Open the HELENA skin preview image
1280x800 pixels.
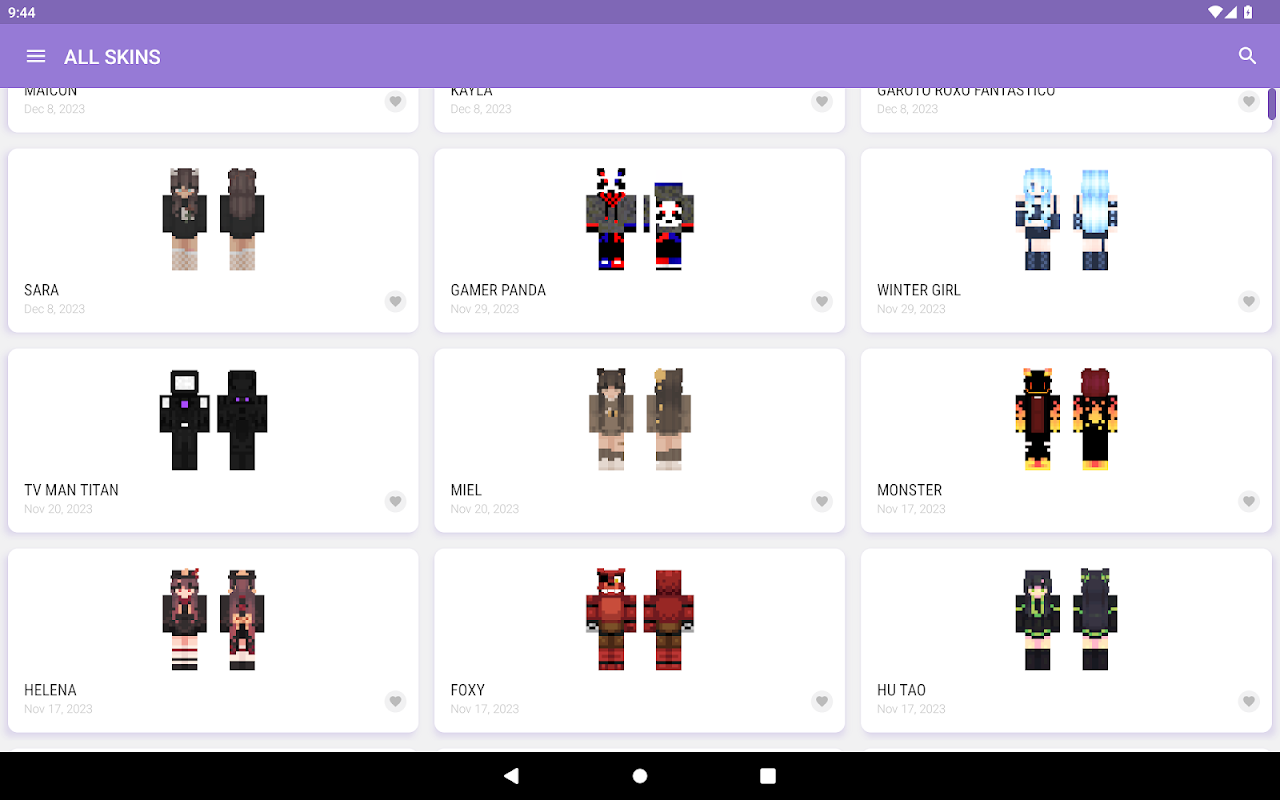[213, 619]
